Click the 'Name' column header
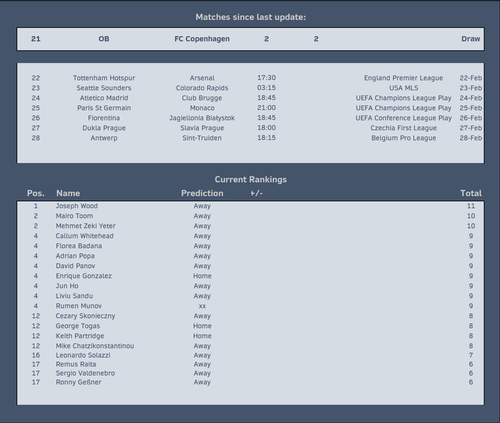 [x=68, y=193]
